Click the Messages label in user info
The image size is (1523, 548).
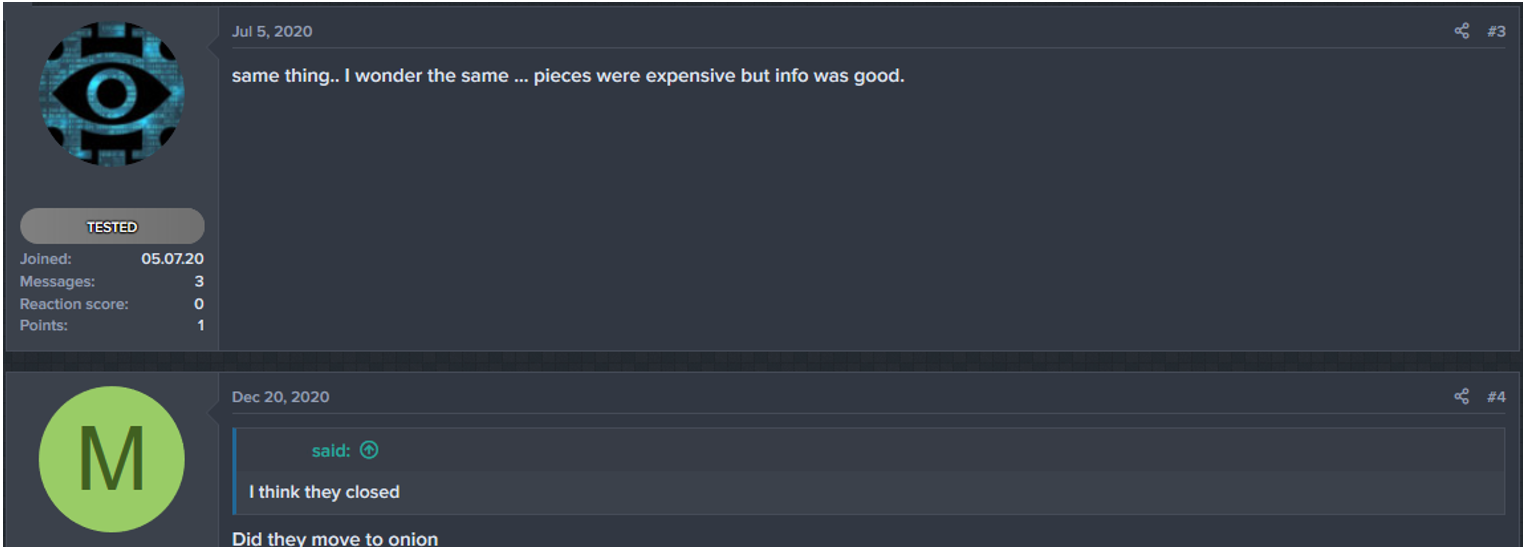[x=57, y=282]
